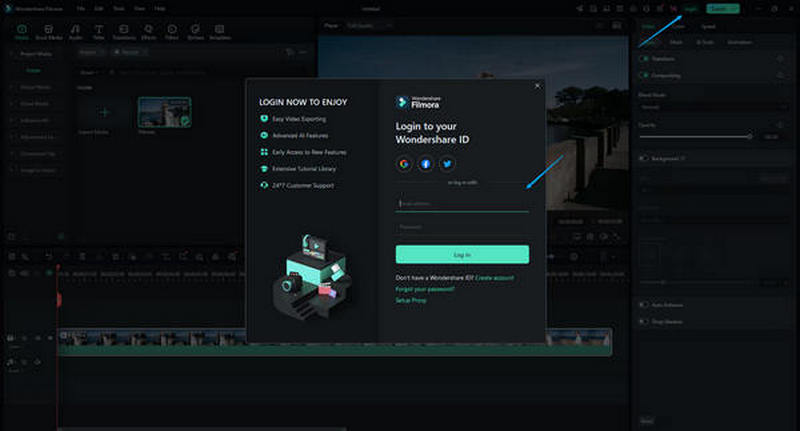The width and height of the screenshot is (800, 431).
Task: Open the File menu
Action: pyautogui.click(x=81, y=9)
